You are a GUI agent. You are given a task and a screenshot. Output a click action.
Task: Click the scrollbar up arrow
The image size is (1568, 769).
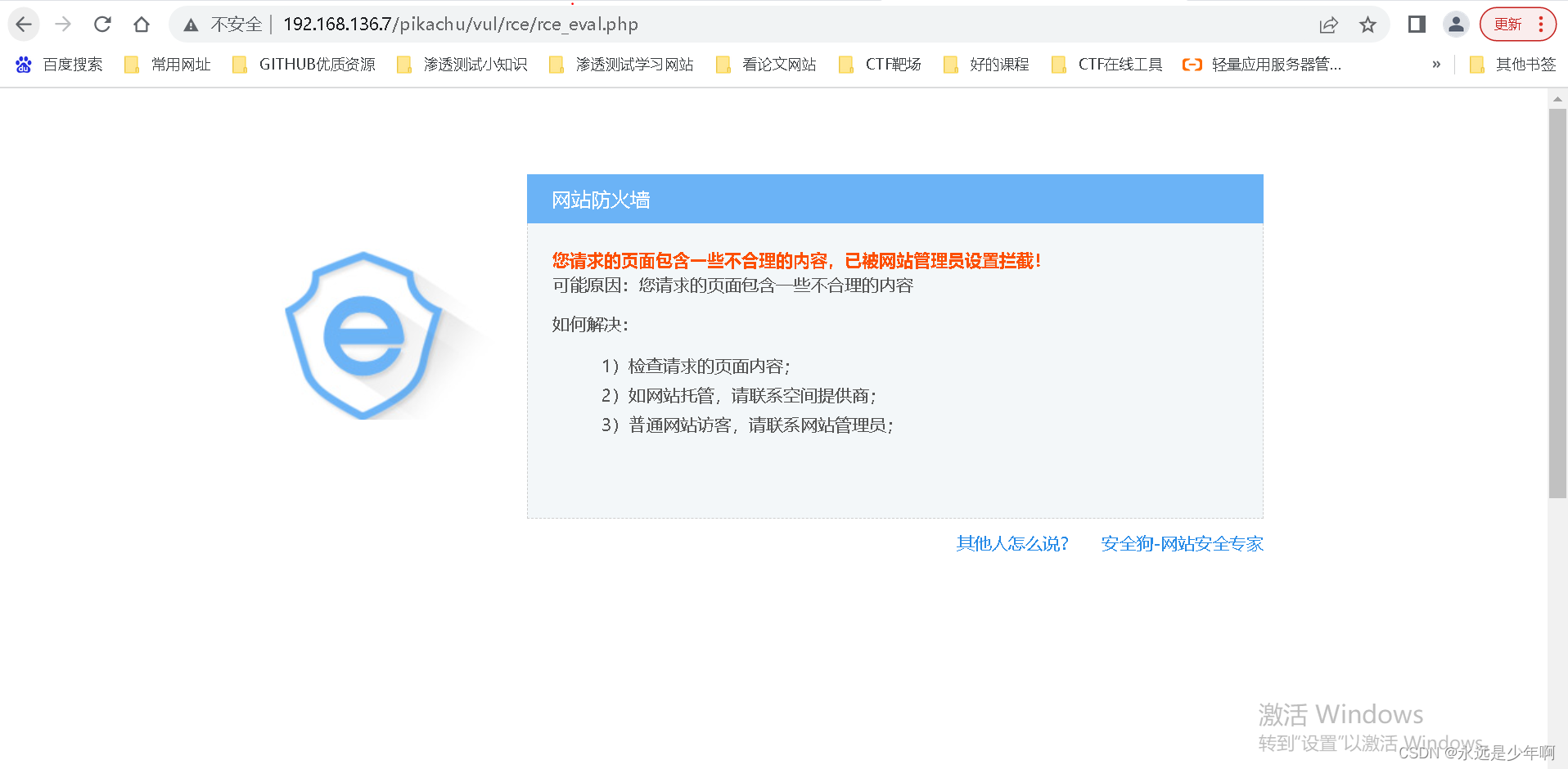click(x=1557, y=99)
